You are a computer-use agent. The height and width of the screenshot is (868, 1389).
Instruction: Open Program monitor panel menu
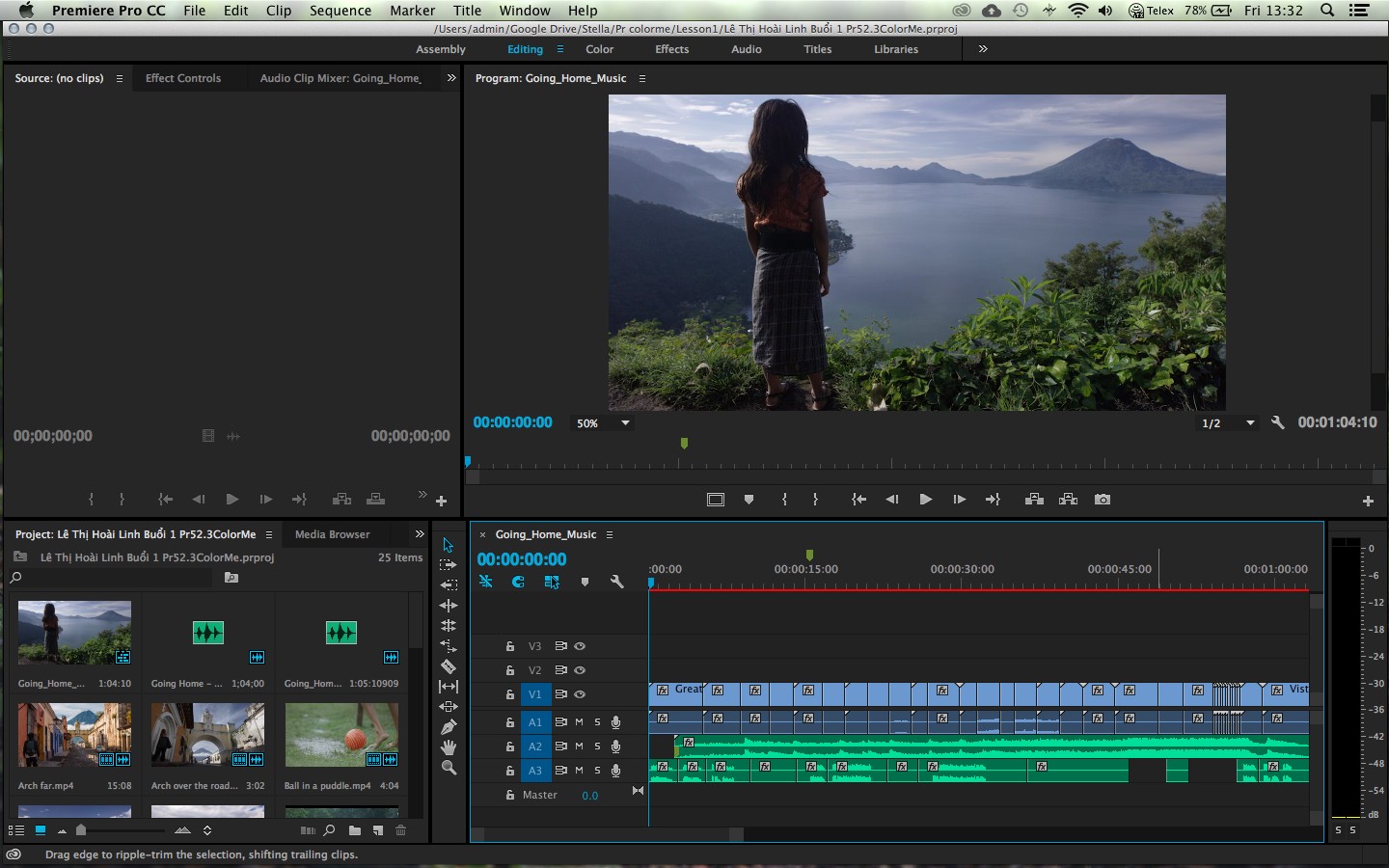click(x=641, y=78)
